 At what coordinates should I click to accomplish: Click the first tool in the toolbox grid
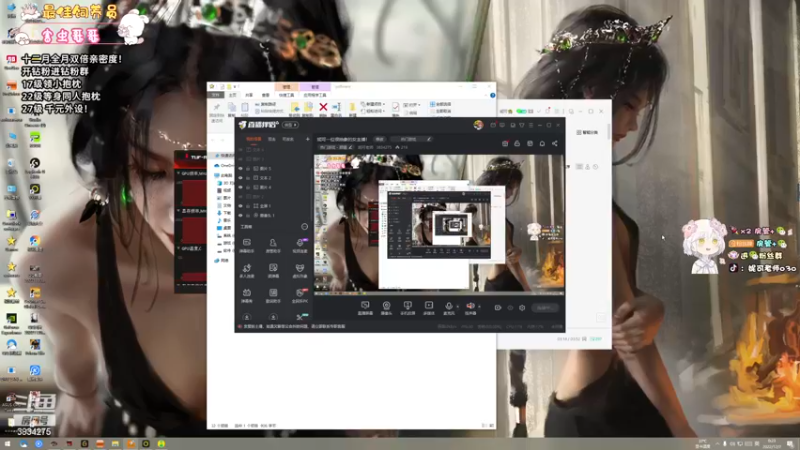click(x=246, y=245)
